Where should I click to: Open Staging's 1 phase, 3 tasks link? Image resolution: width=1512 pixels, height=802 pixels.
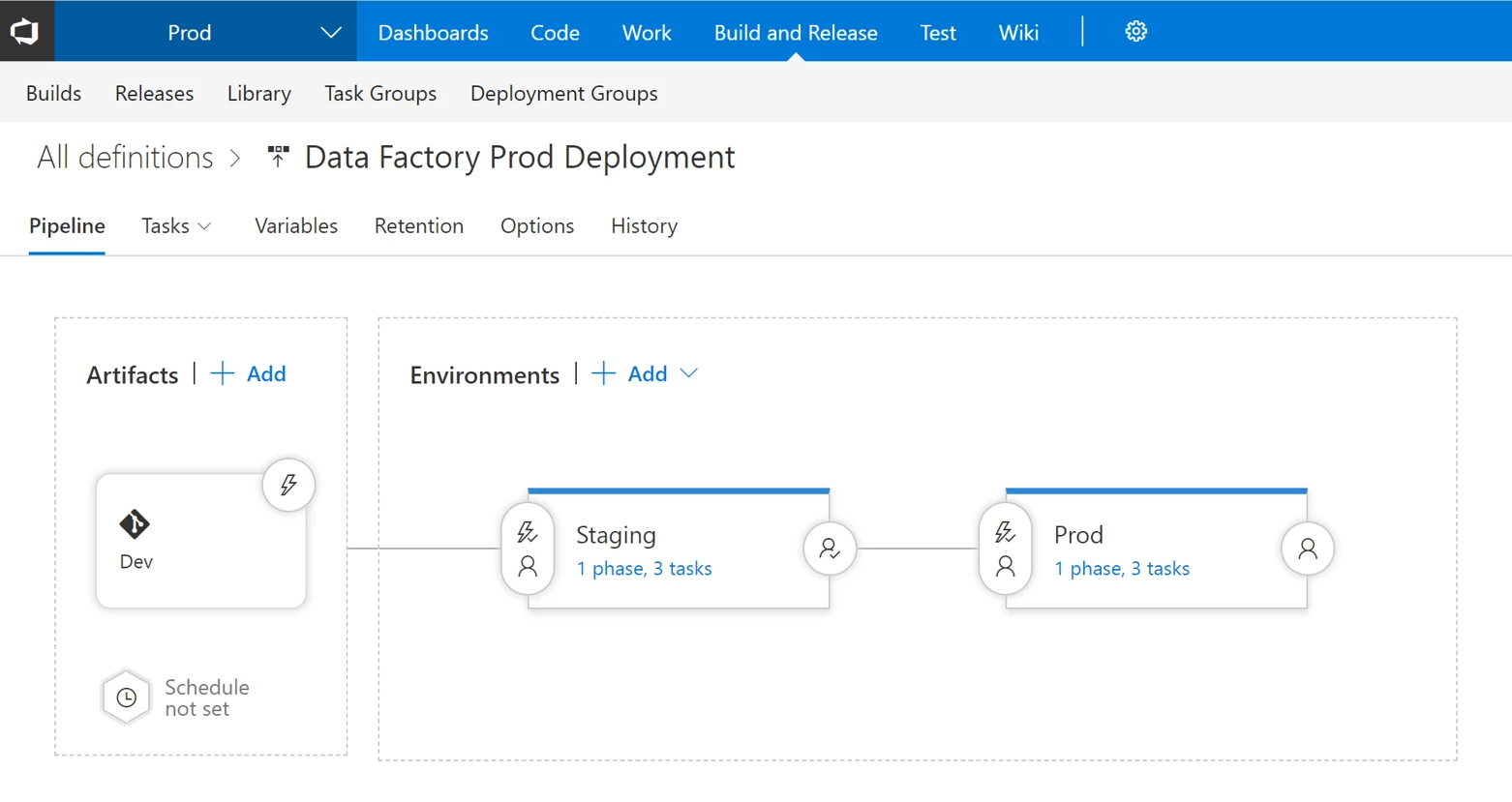(644, 569)
